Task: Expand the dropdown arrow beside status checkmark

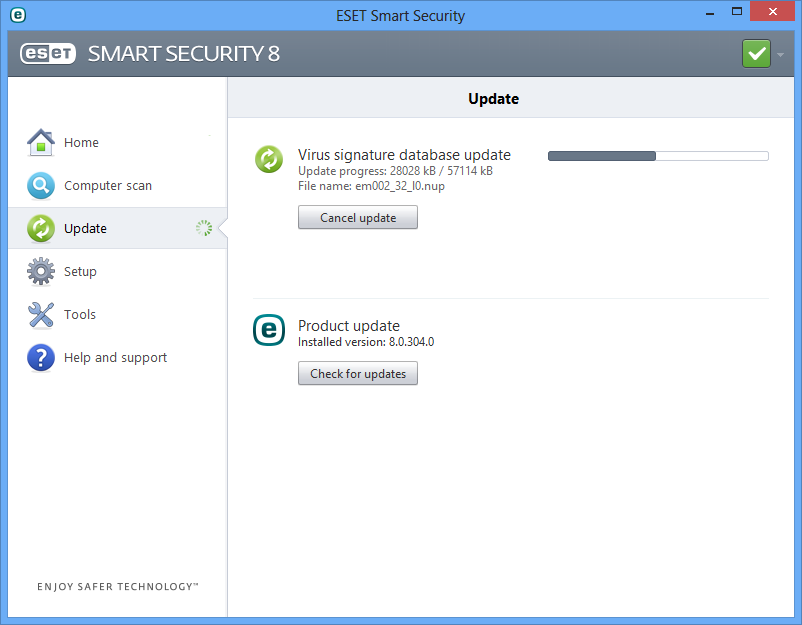Action: tap(781, 55)
